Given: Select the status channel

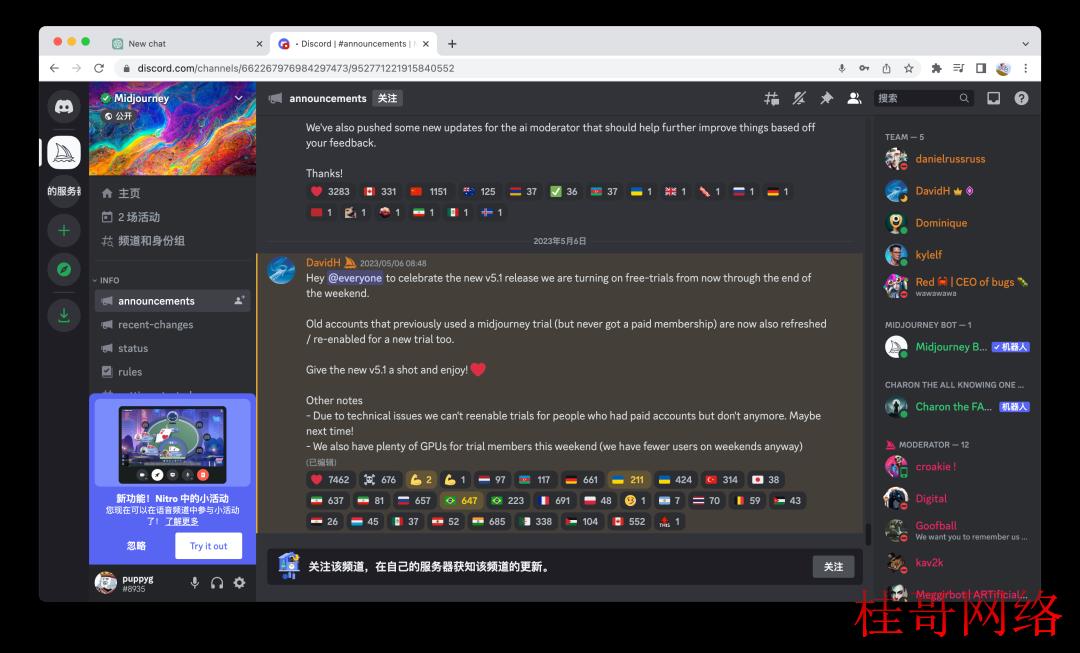Looking at the screenshot, I should coord(172,348).
